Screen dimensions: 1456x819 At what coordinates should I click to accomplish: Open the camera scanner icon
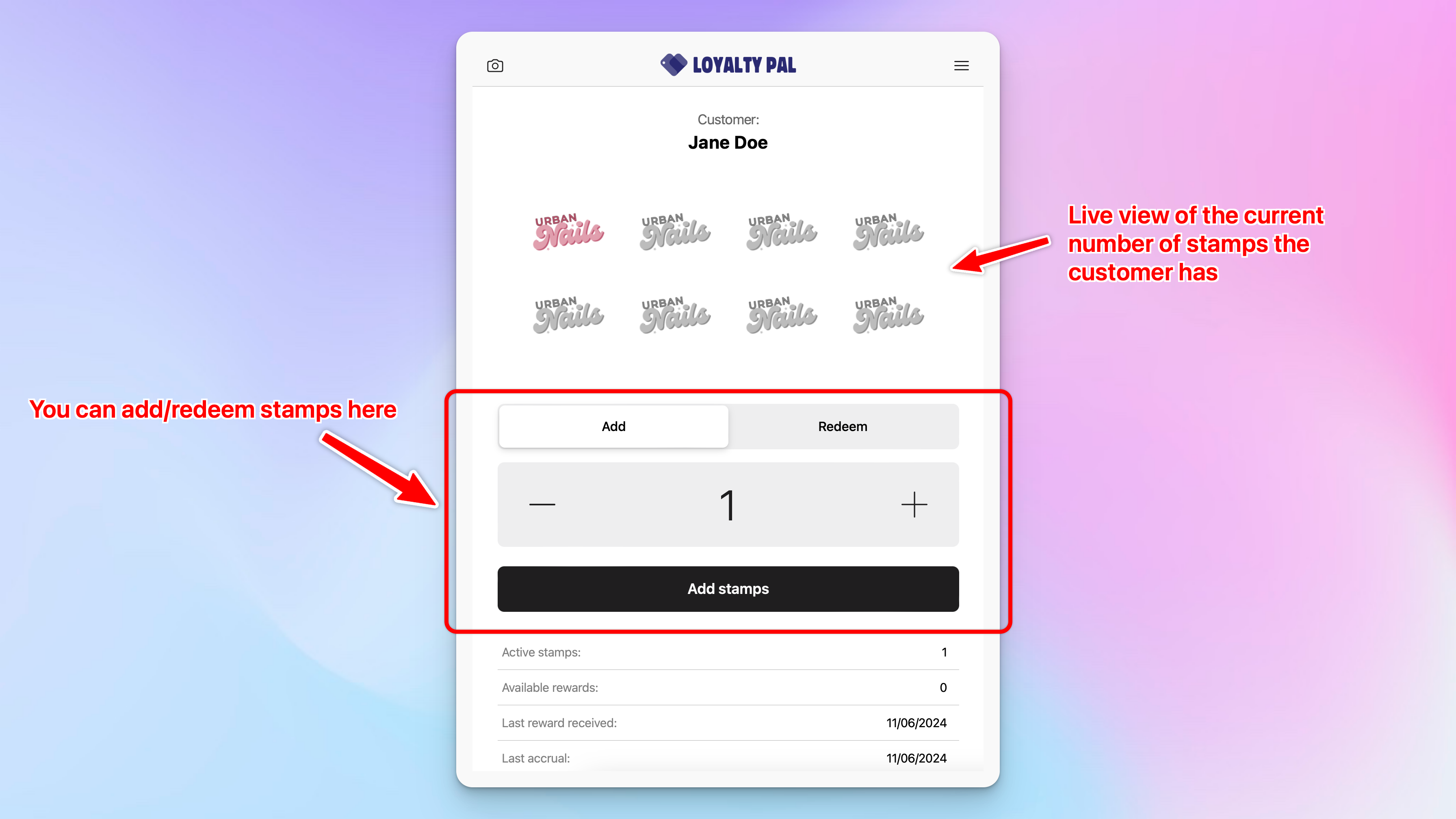(494, 65)
